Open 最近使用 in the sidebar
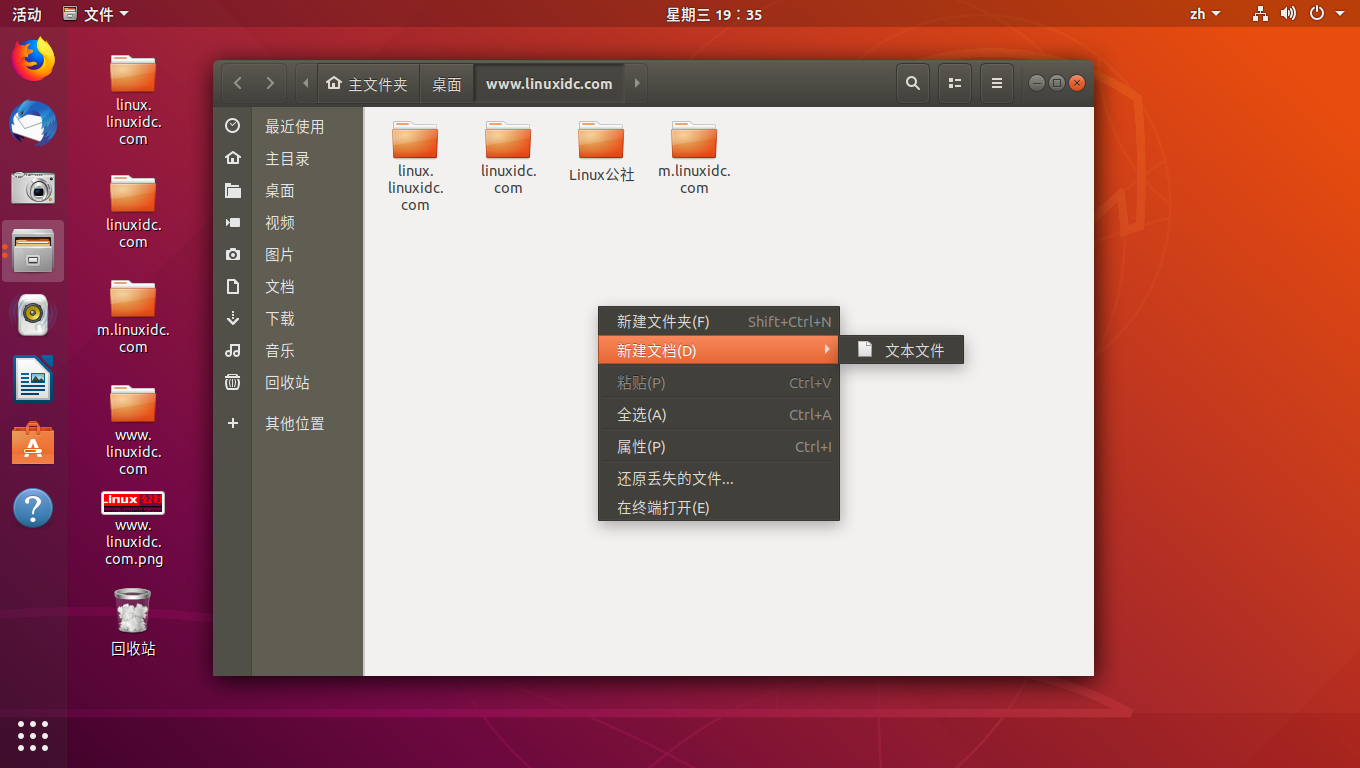 click(295, 126)
